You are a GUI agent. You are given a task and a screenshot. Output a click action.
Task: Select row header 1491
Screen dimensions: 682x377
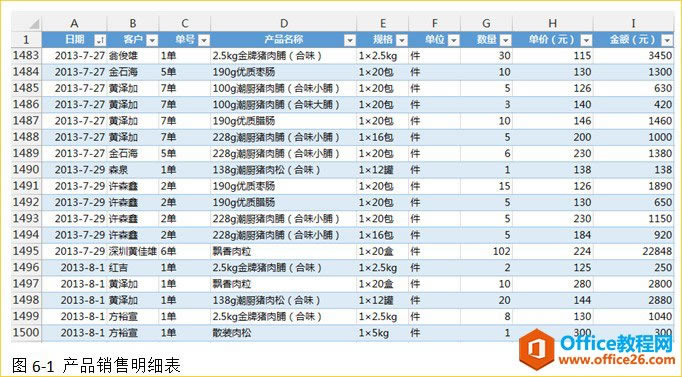click(26, 186)
